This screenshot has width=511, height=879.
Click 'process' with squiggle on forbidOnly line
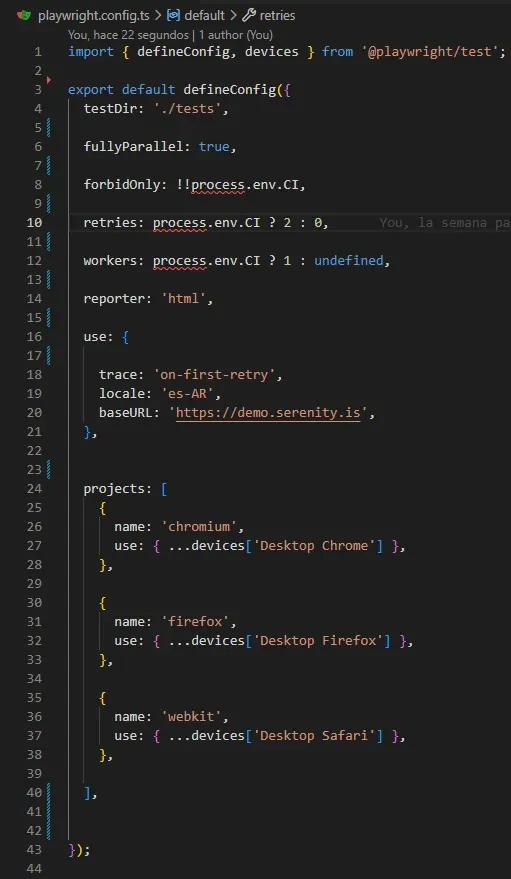click(218, 185)
